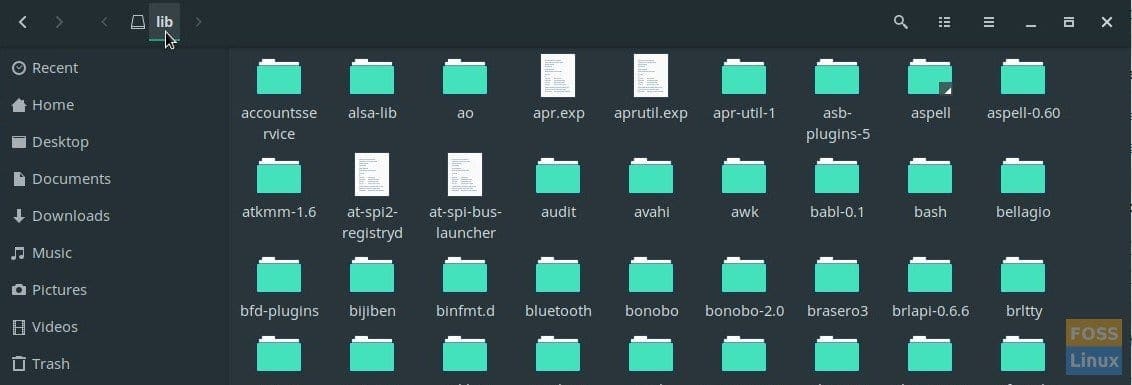Select the accountsservice folder
Viewport: 1132px width, 385px height.
click(279, 99)
